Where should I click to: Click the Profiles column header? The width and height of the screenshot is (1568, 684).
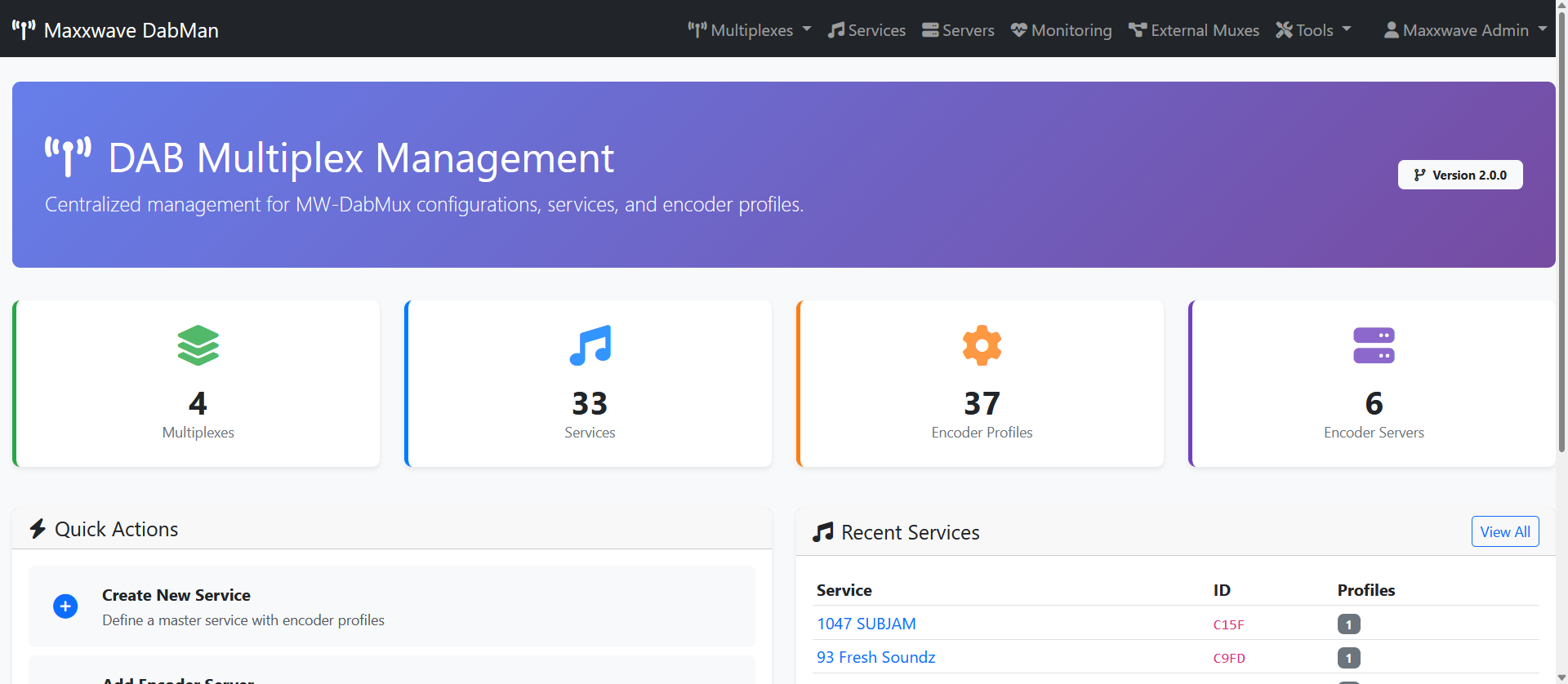[1366, 590]
